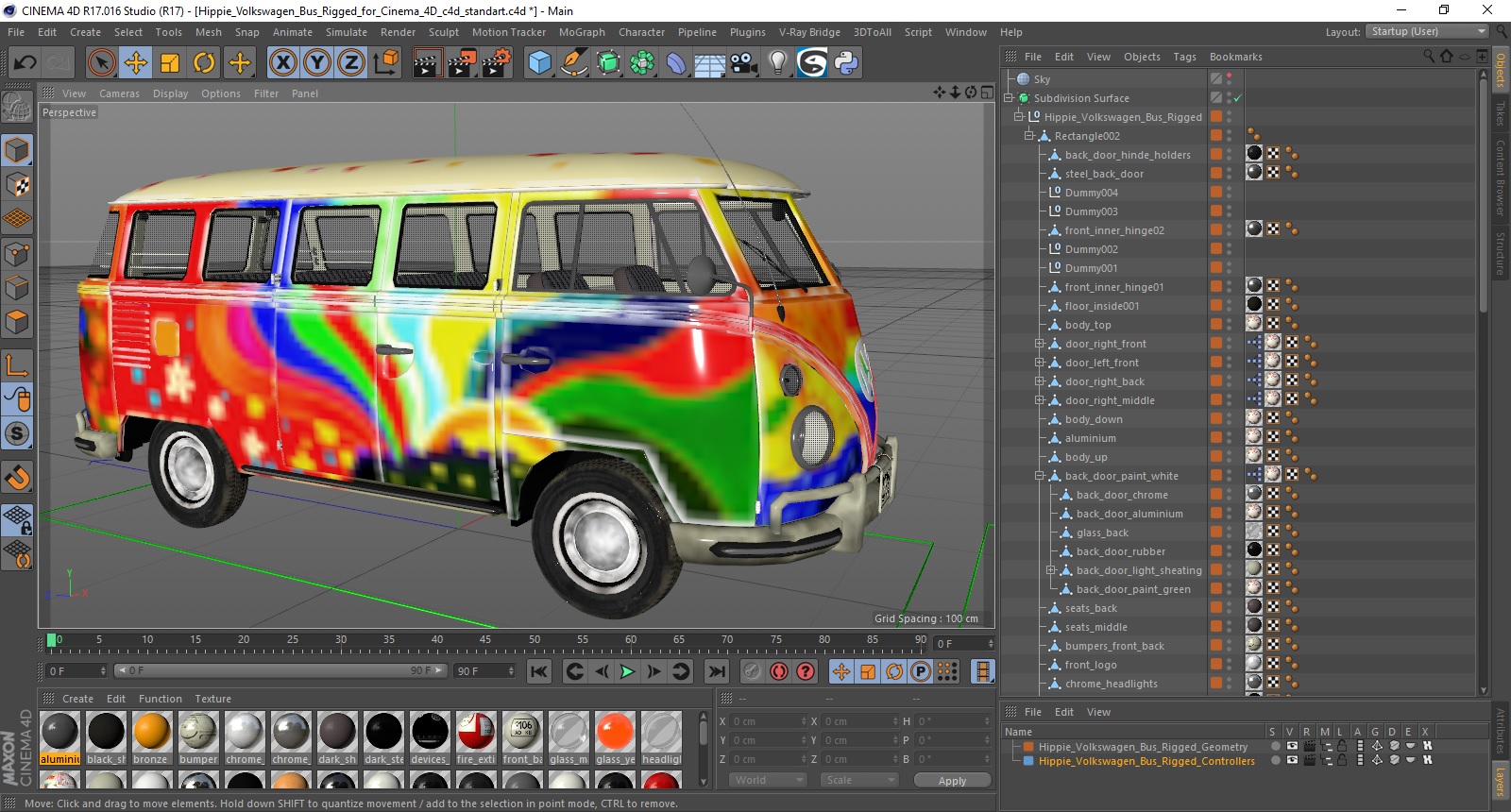
Task: Click the Play Forwards button
Action: click(x=627, y=671)
